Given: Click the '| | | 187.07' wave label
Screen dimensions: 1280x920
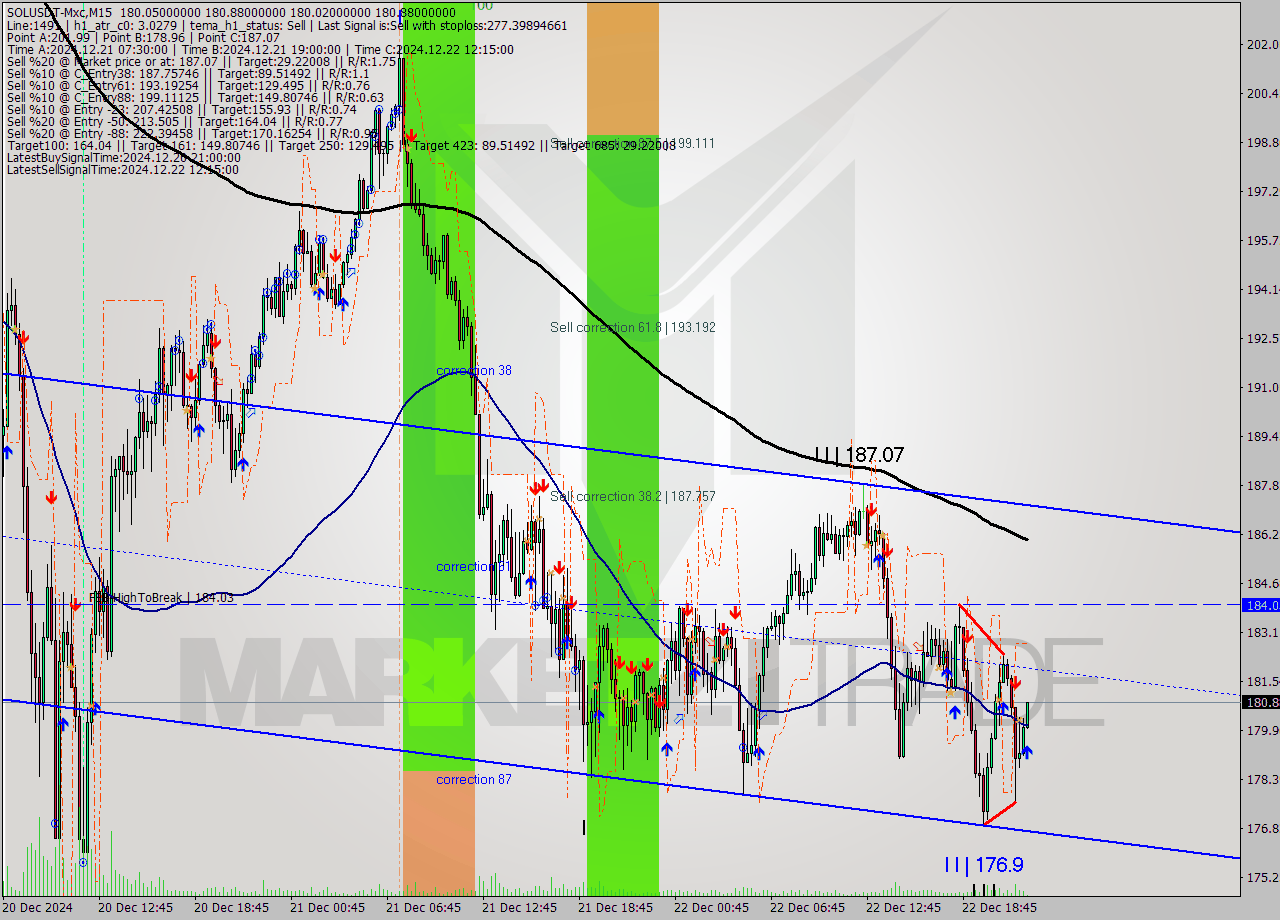Looking at the screenshot, I should [859, 456].
